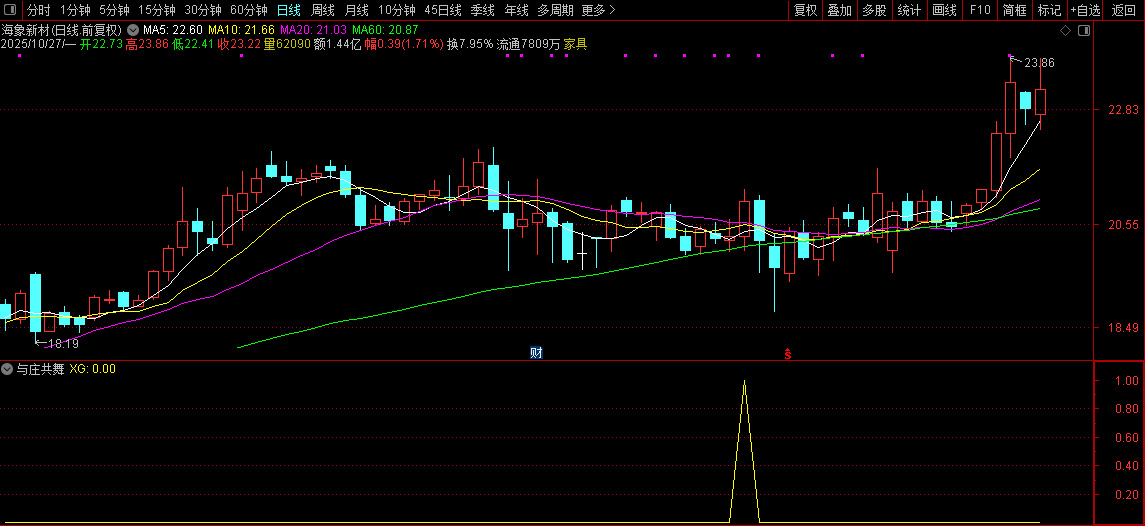Image resolution: width=1145 pixels, height=526 pixels.
Task: Open the 更多 periods expander
Action: [x=598, y=10]
